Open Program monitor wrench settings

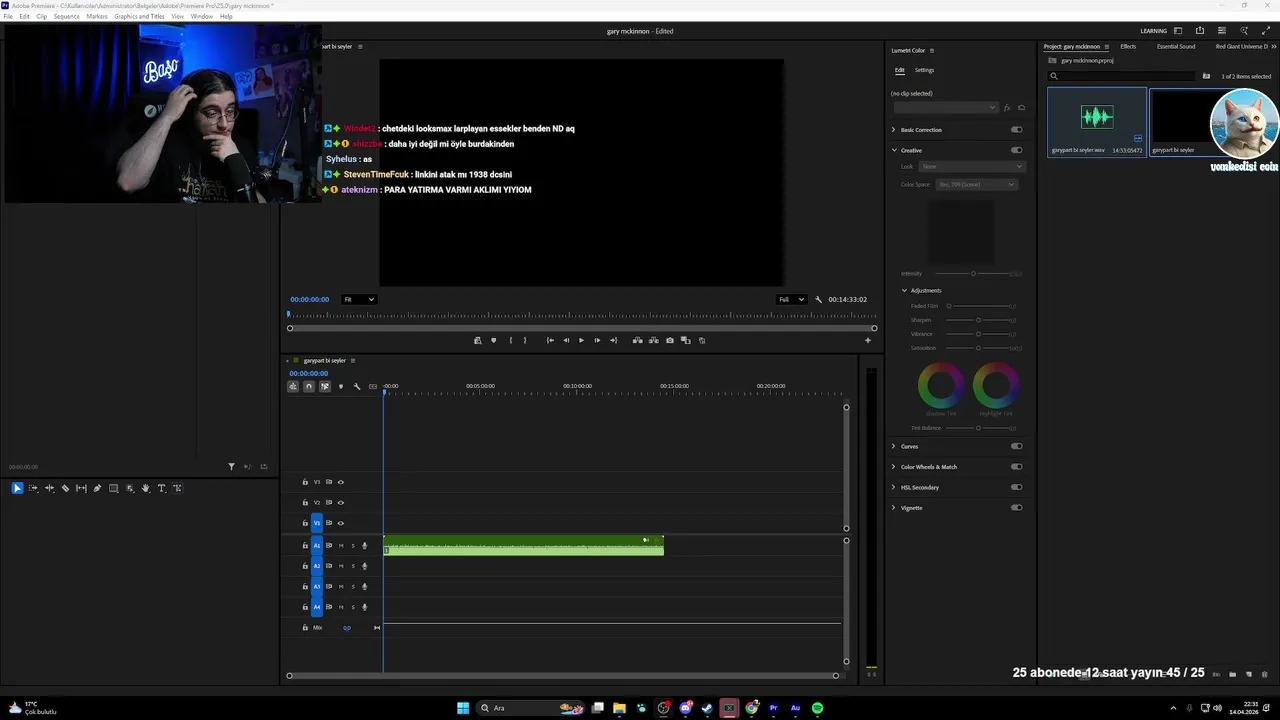point(818,299)
